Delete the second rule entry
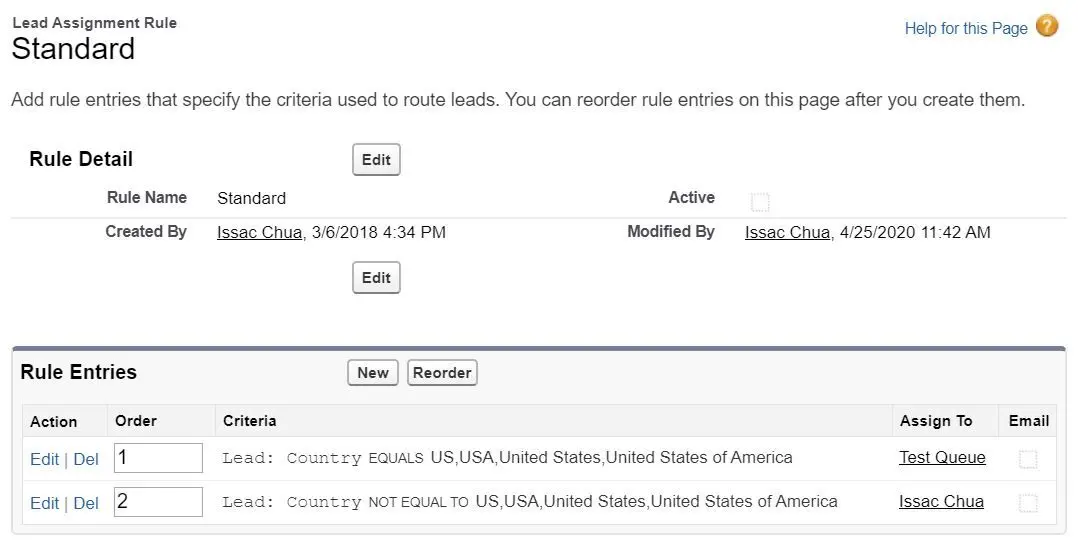Screen dimensions: 1078x548 click(x=86, y=503)
